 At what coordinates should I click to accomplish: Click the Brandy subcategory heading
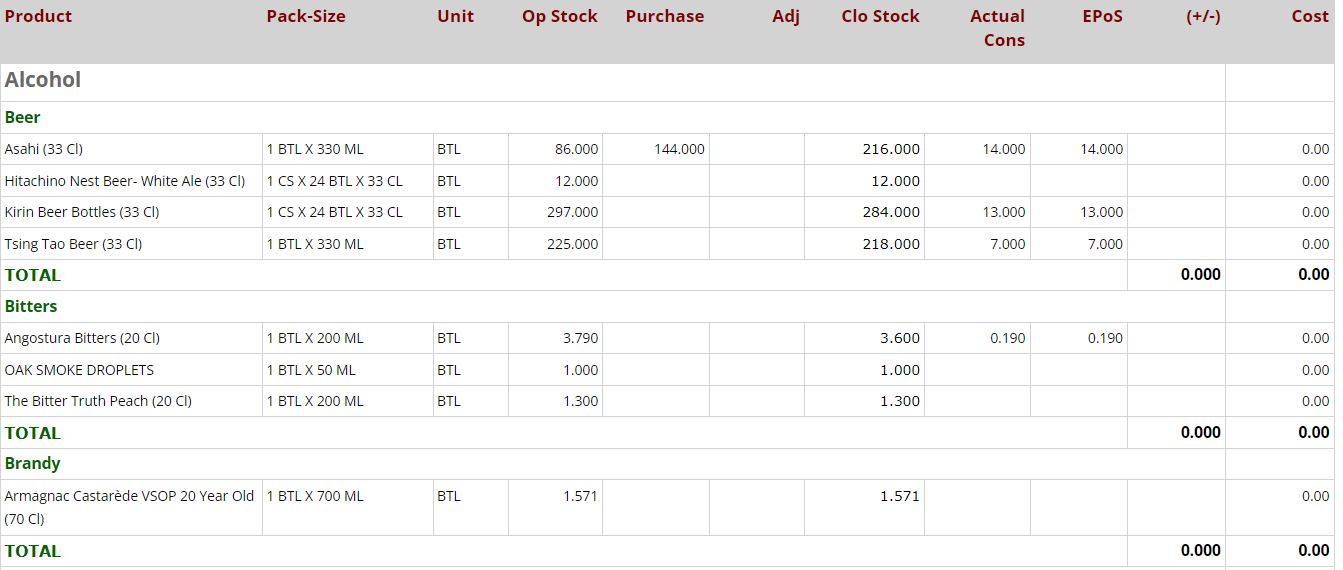click(x=32, y=464)
